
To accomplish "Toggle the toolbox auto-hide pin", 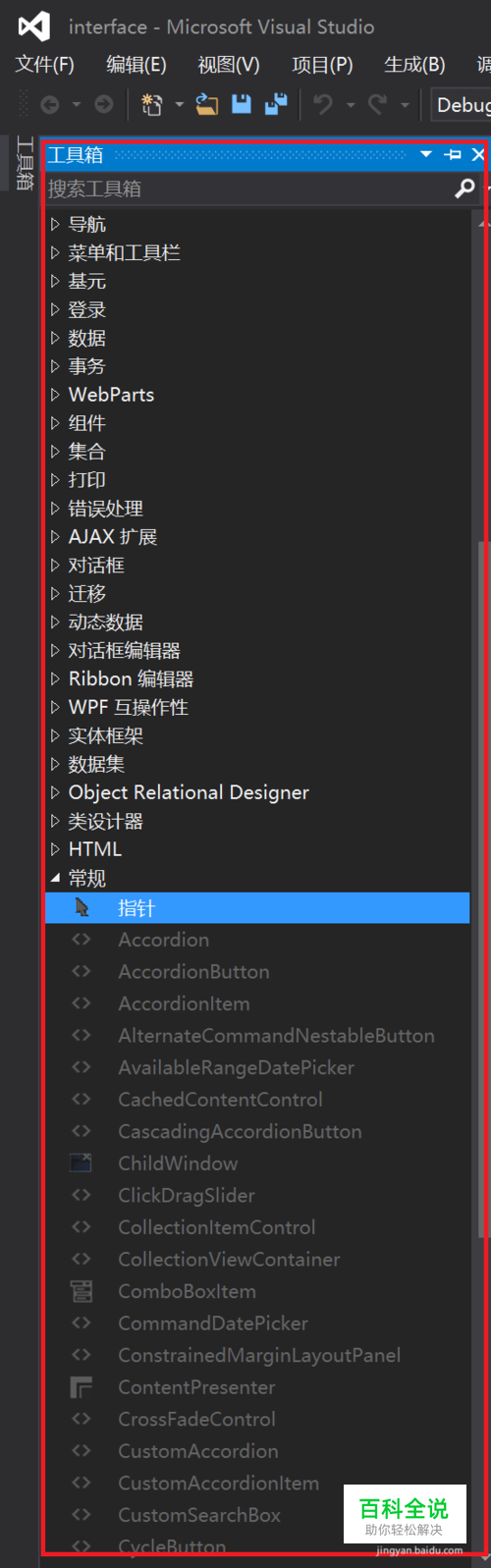I will pos(453,155).
